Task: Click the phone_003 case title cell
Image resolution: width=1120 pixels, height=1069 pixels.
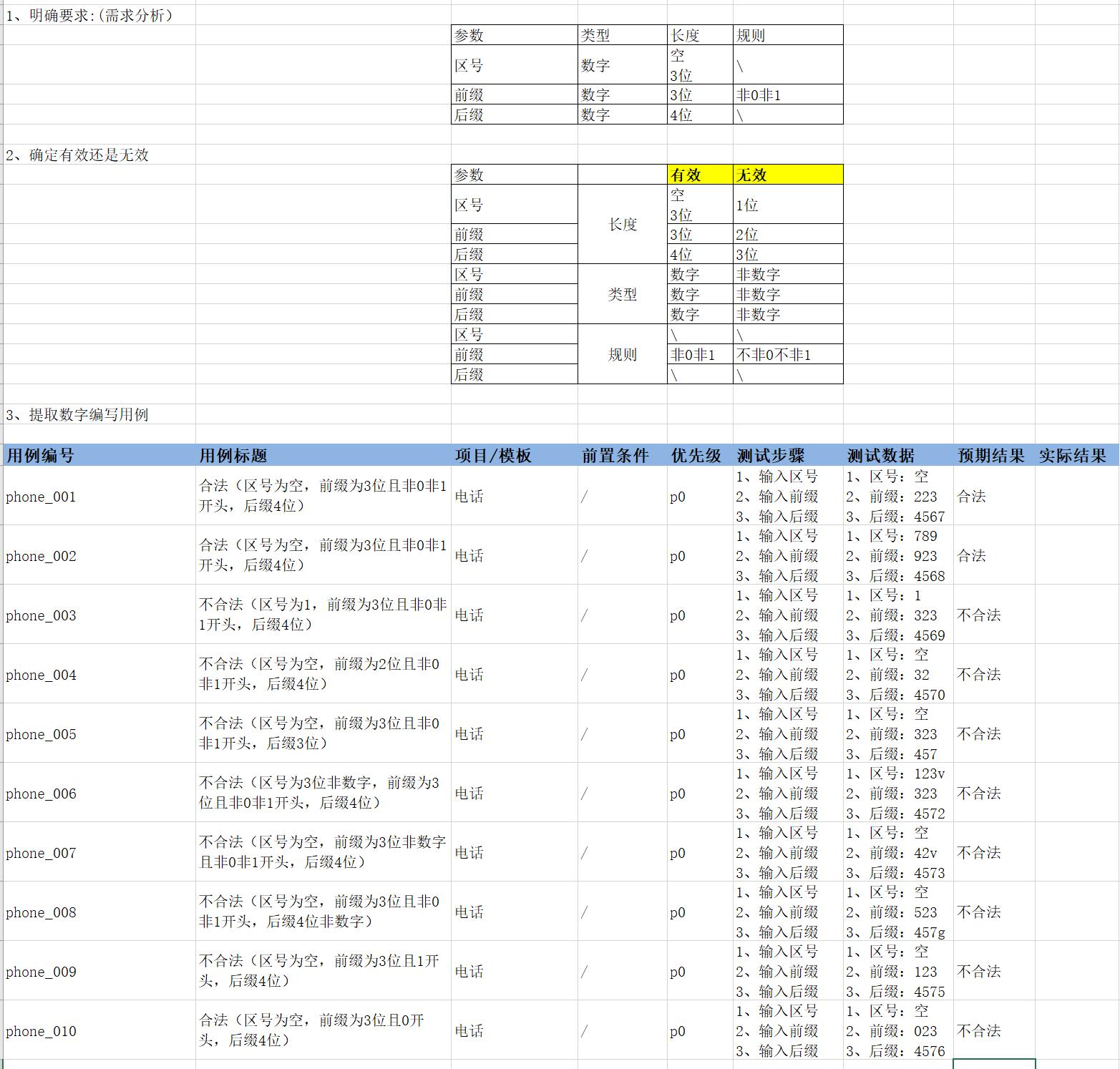Action: pyautogui.click(x=323, y=615)
